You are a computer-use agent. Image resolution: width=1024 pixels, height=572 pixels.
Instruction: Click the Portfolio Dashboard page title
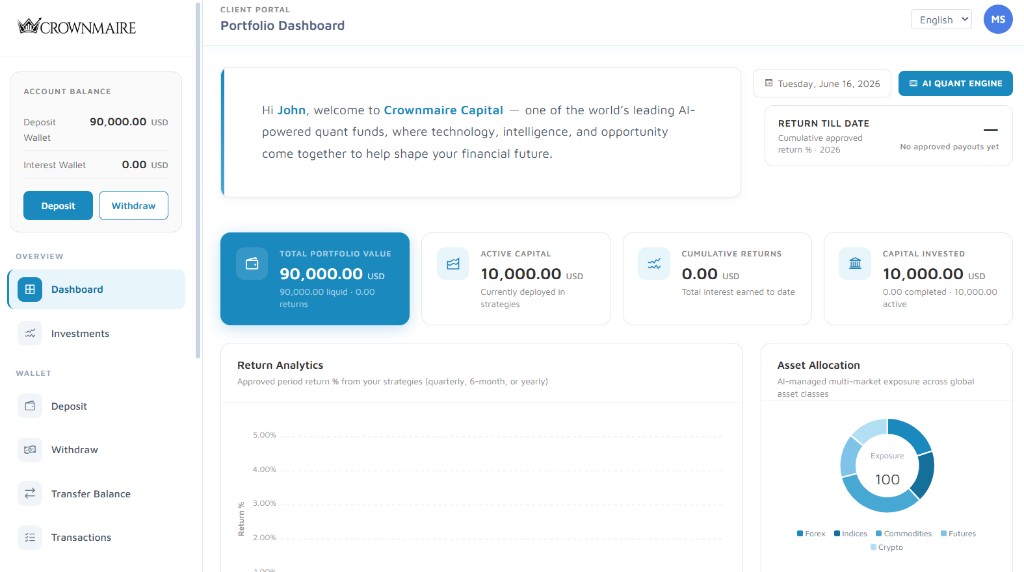pos(282,25)
